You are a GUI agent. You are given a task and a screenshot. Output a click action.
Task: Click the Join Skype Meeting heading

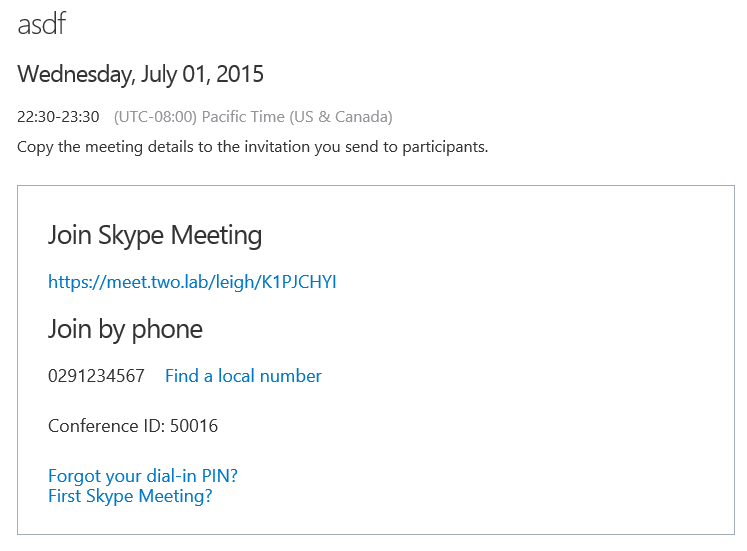[155, 235]
